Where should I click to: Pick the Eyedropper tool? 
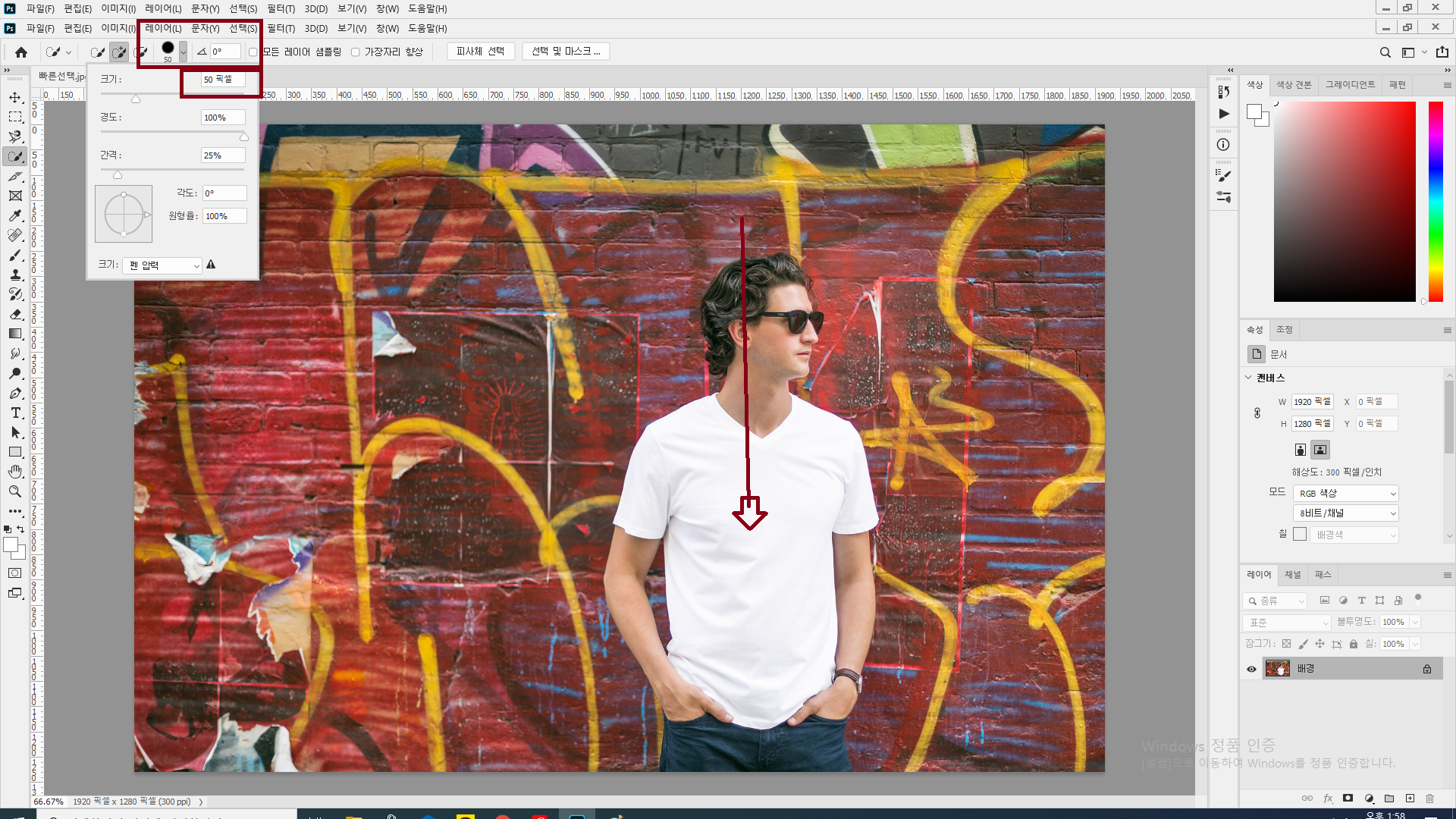click(x=15, y=216)
